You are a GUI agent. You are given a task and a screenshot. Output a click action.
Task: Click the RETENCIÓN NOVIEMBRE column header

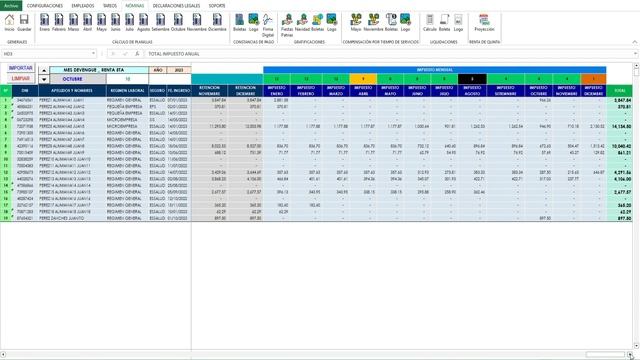tap(209, 91)
